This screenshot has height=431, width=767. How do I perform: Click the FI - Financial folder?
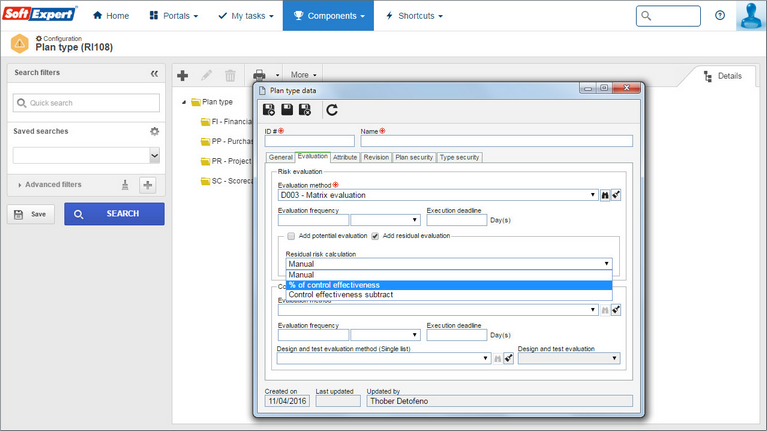pos(226,121)
